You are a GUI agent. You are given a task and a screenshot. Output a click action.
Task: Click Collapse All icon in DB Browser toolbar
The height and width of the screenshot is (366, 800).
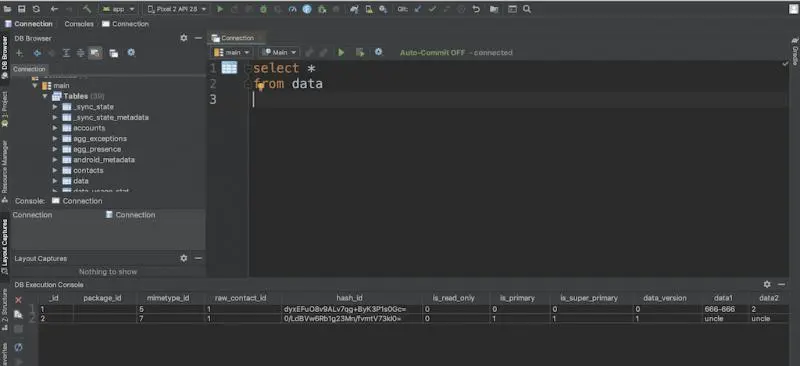pyautogui.click(x=81, y=53)
